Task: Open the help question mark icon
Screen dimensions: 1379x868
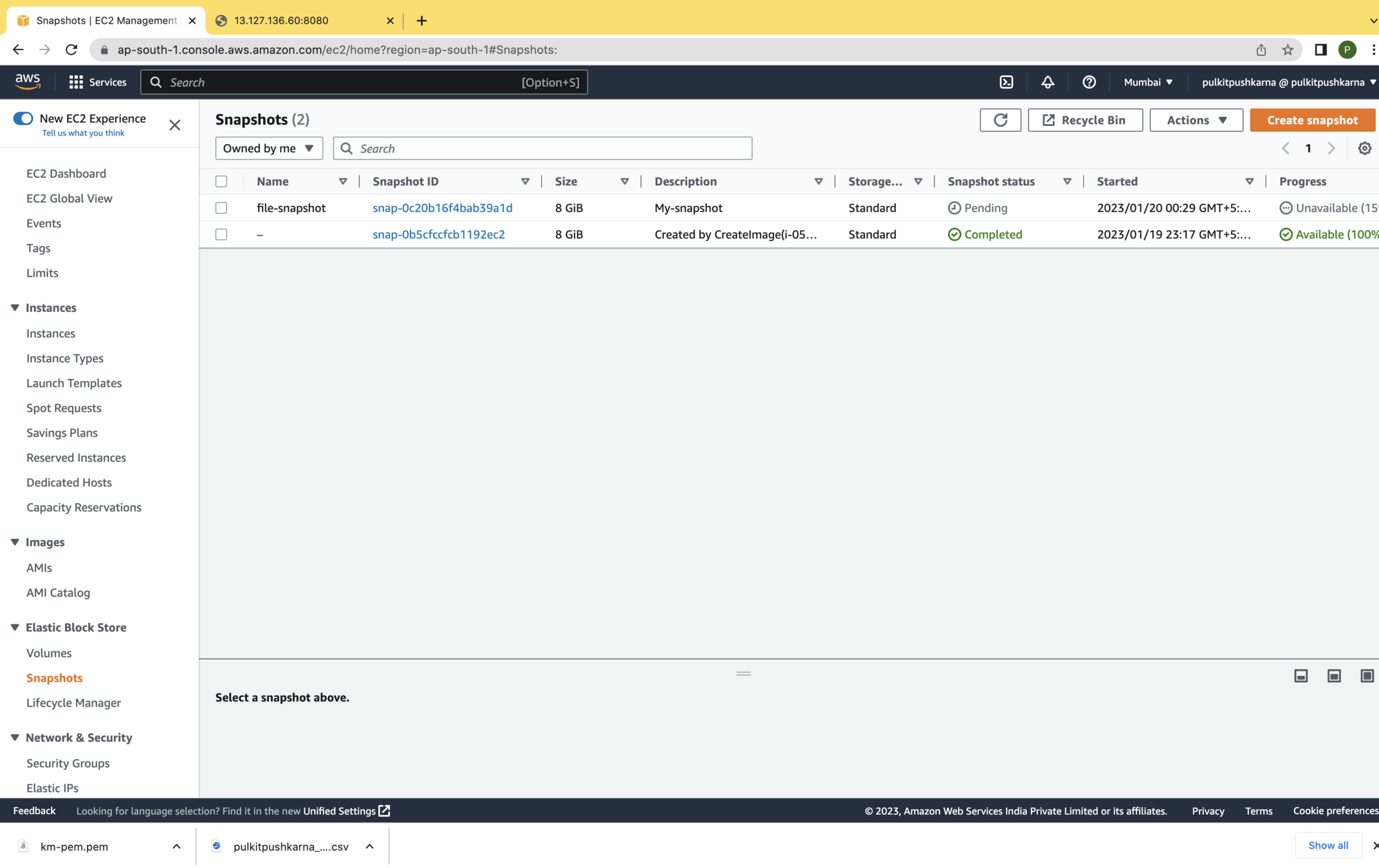Action: [x=1088, y=82]
